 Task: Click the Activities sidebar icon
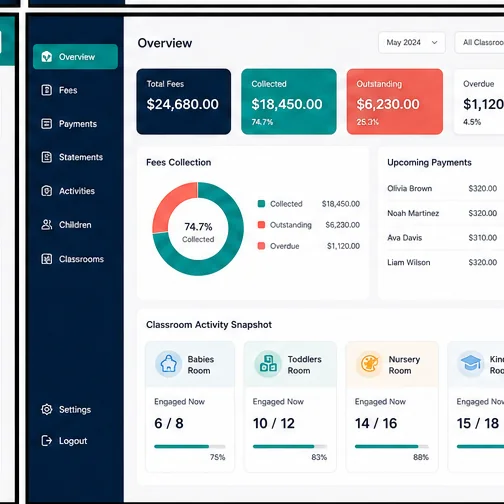(x=47, y=191)
